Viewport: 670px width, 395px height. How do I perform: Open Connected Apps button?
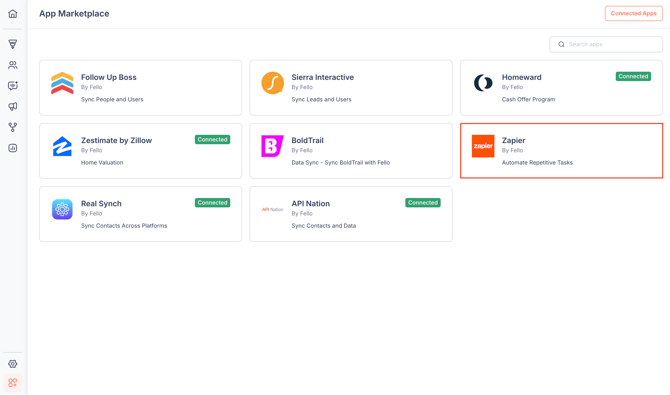[634, 13]
